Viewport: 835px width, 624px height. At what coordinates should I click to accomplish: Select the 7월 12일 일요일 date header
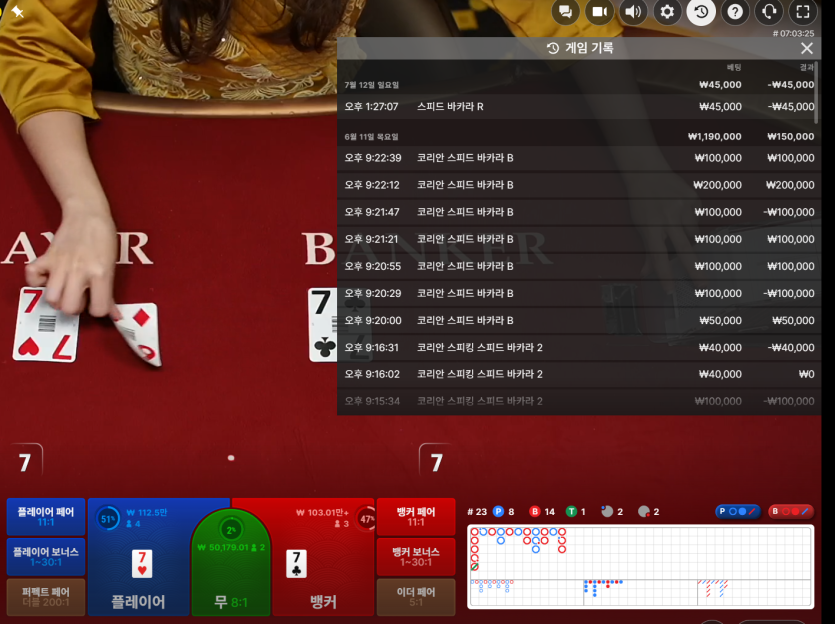tap(372, 85)
